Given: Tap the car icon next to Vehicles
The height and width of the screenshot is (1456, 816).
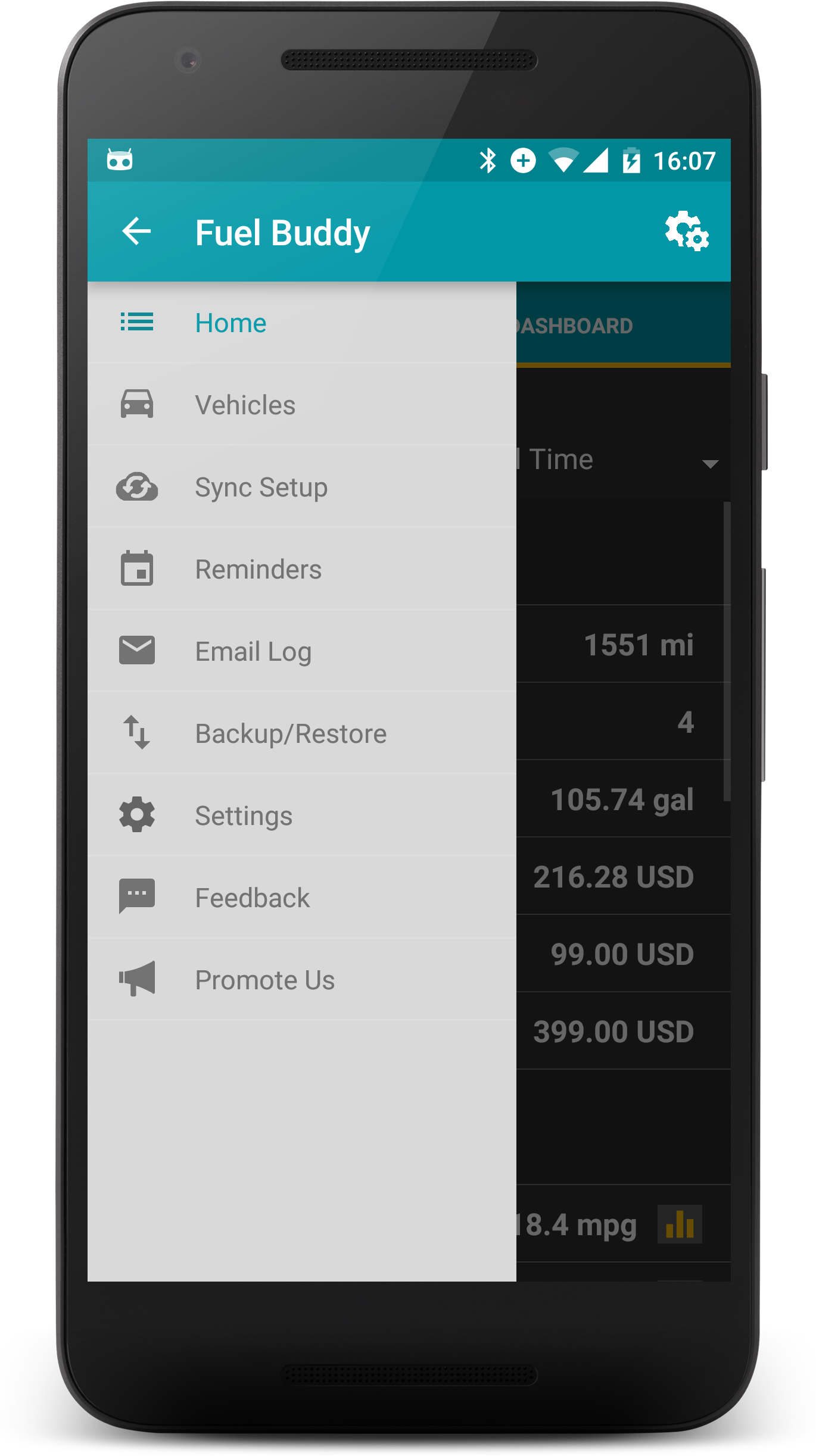Looking at the screenshot, I should tap(137, 404).
